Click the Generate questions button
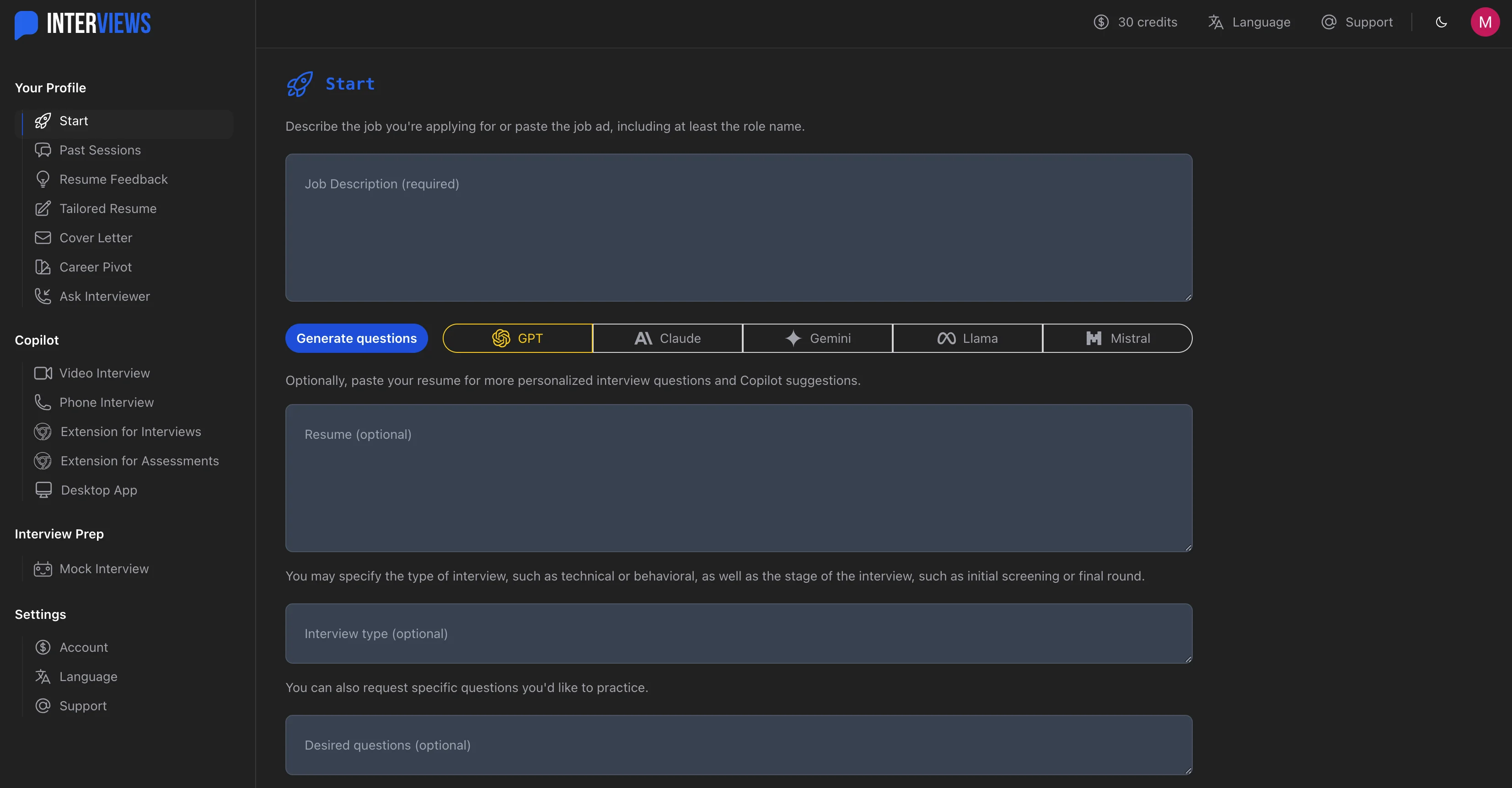This screenshot has height=788, width=1512. tap(356, 339)
